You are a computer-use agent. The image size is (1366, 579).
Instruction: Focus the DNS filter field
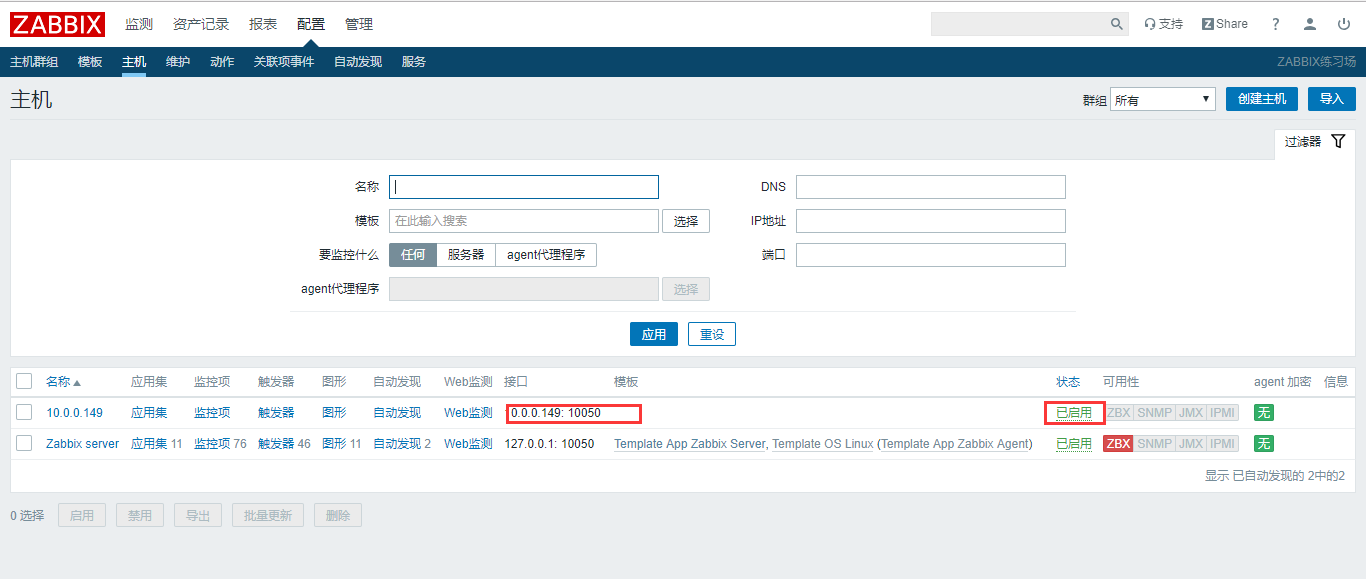931,187
